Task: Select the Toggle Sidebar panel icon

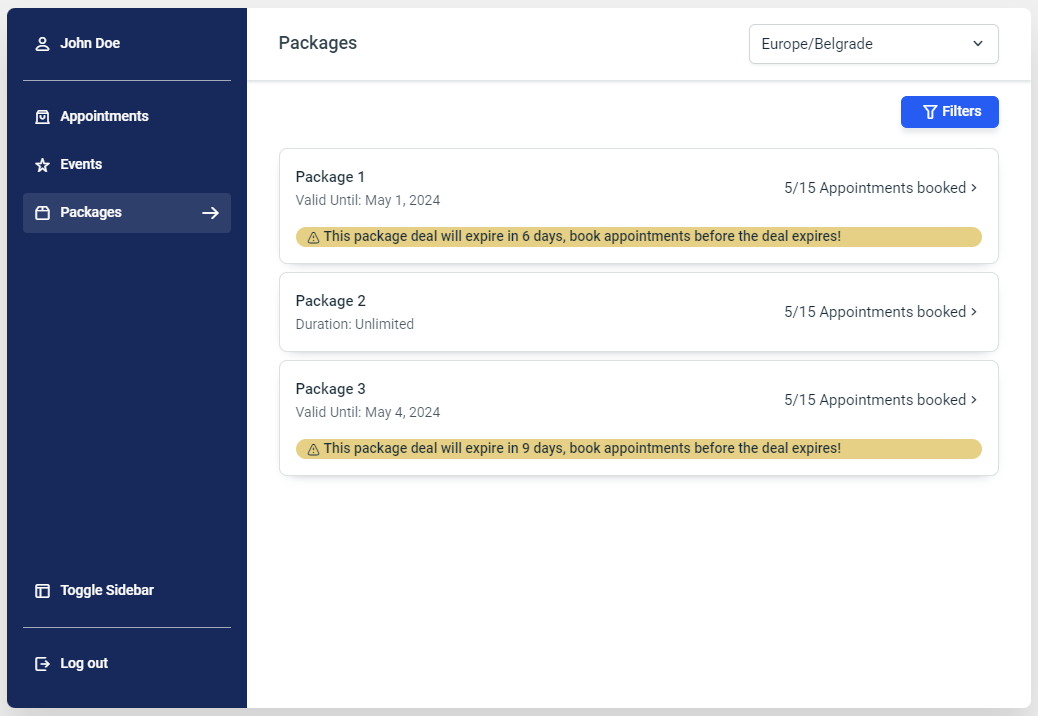Action: click(42, 590)
